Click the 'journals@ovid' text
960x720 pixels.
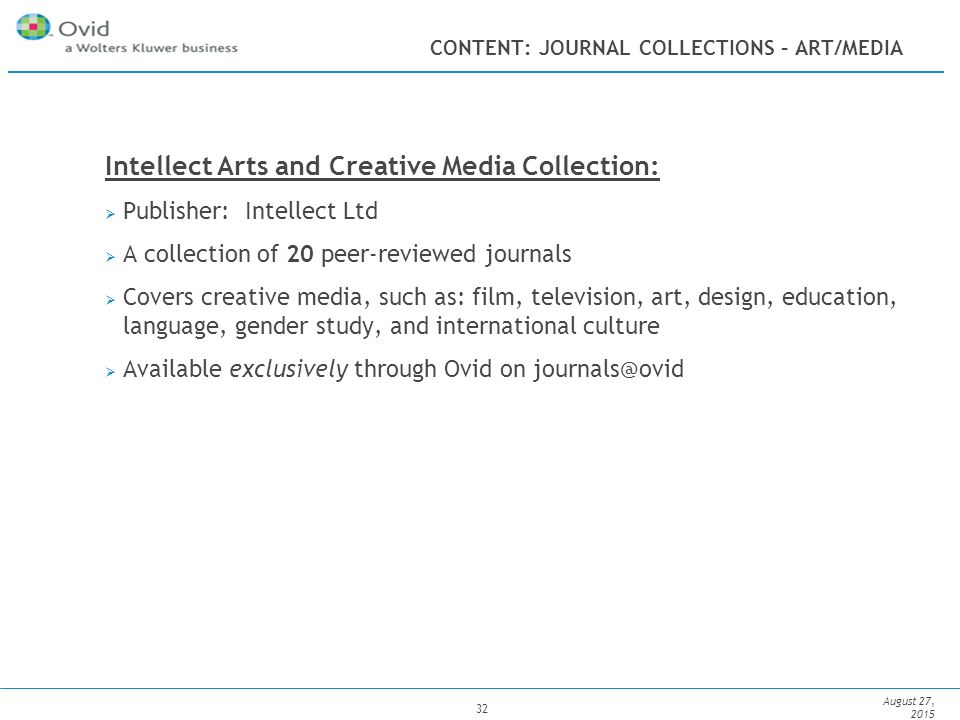tap(608, 369)
